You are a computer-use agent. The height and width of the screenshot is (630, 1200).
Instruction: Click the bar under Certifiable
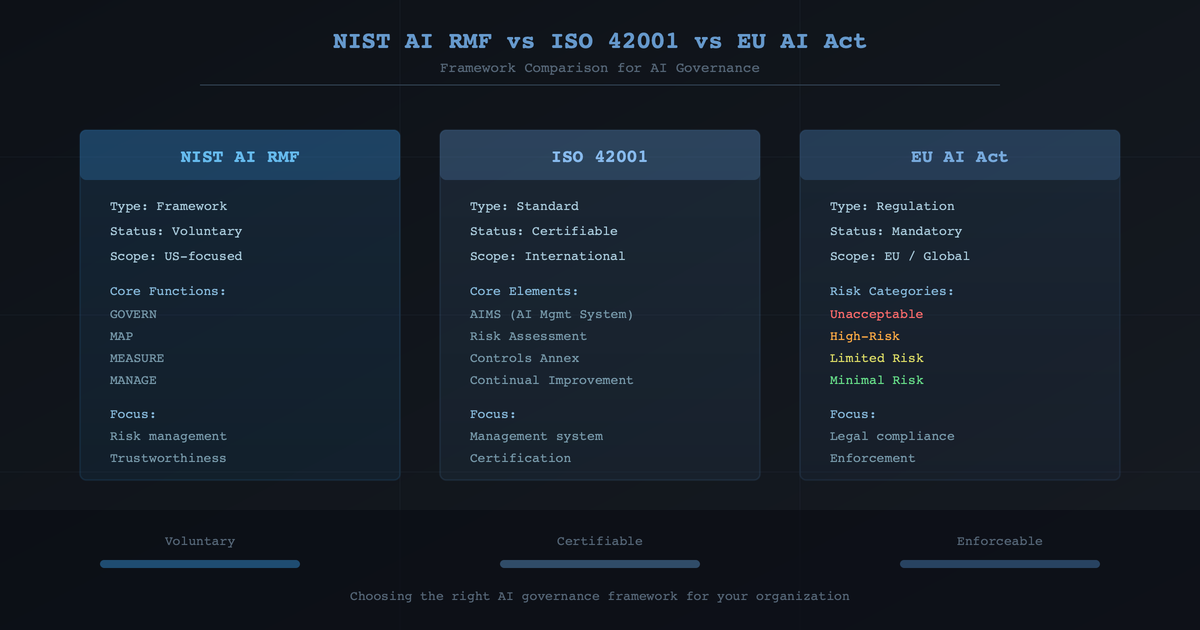click(x=600, y=564)
